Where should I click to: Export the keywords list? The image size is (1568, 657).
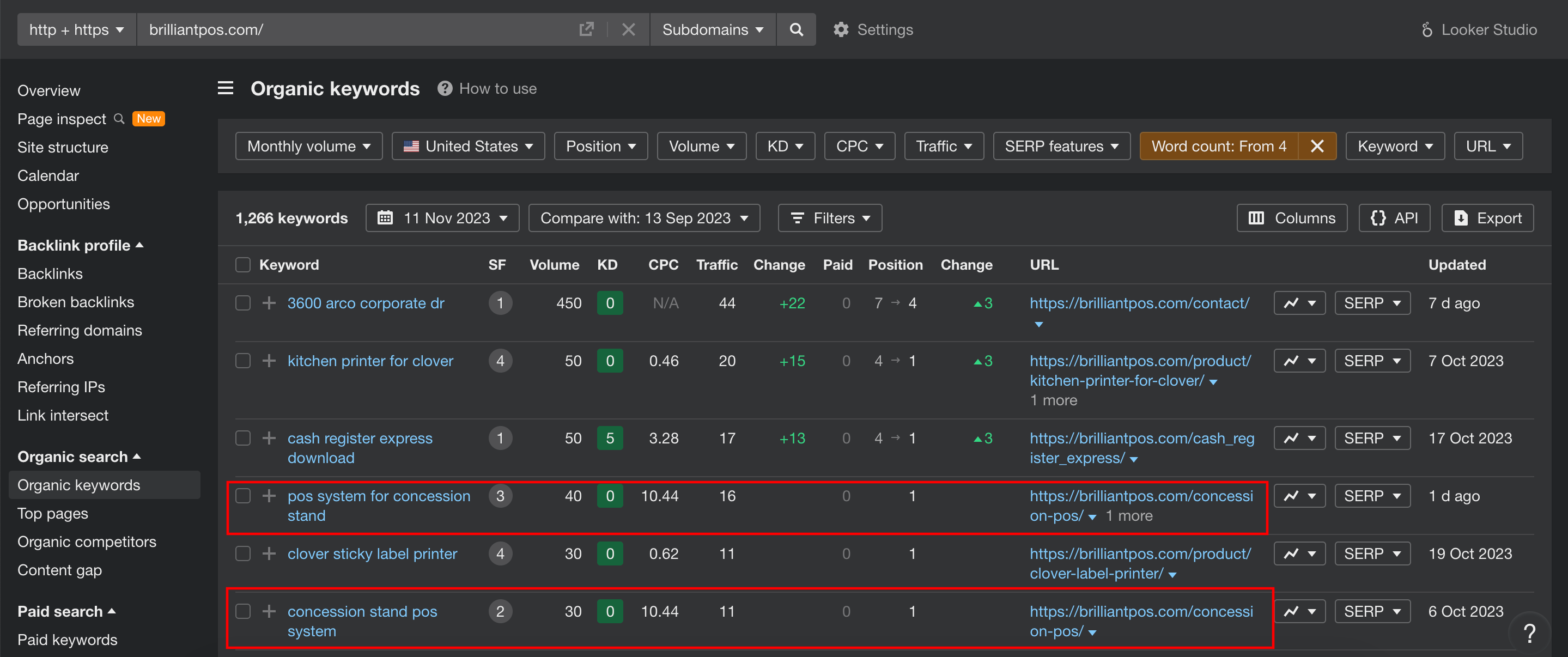click(1487, 218)
